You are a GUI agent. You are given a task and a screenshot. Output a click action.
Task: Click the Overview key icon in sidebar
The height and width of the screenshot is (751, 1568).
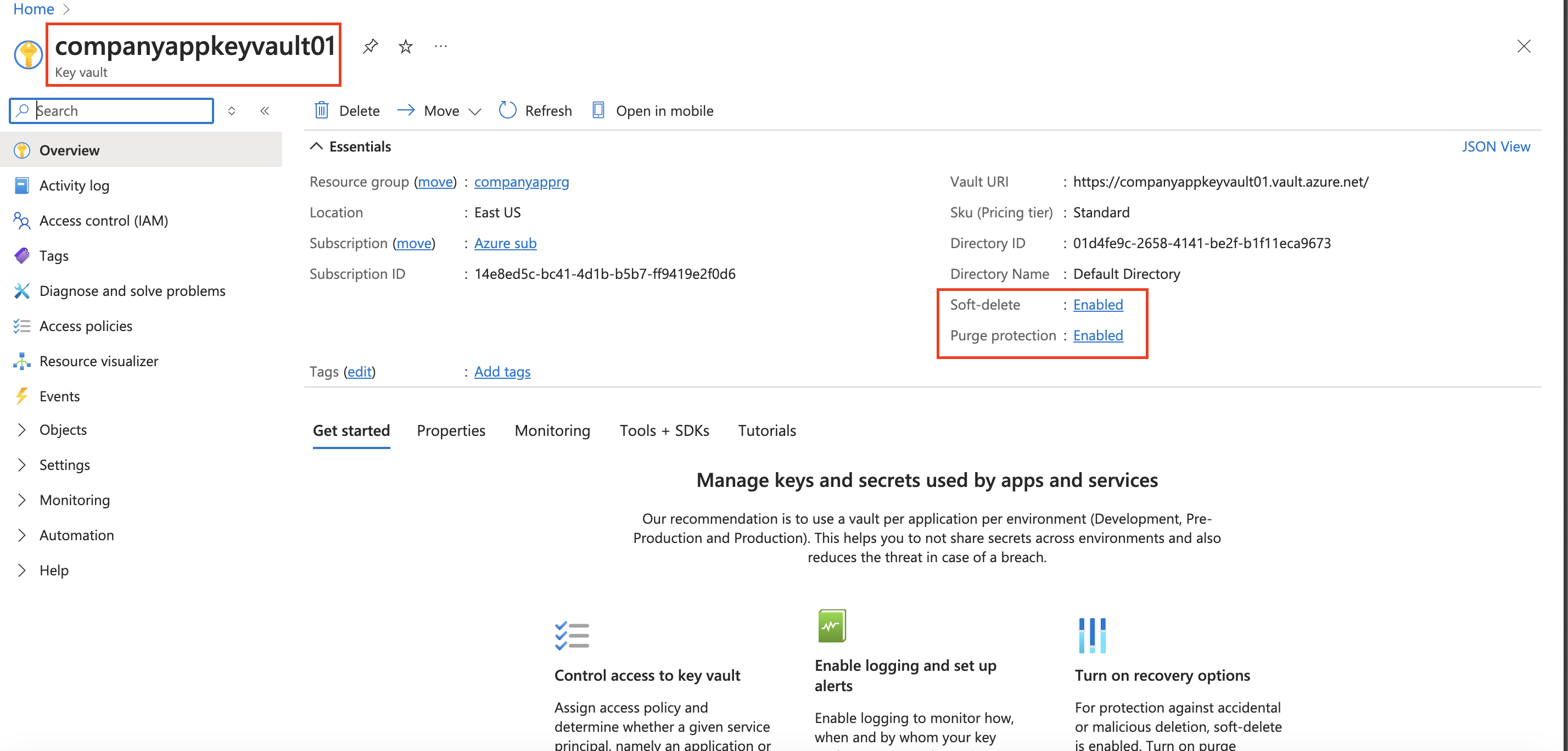click(22, 150)
